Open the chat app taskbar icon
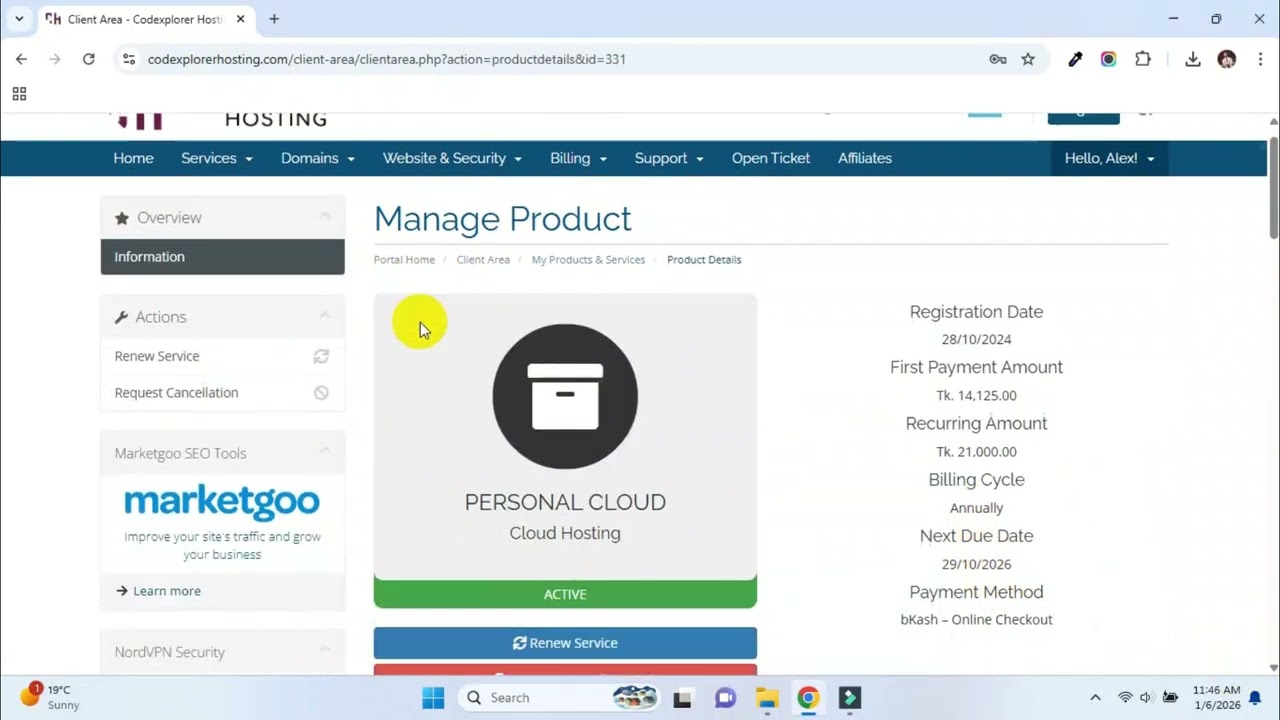The width and height of the screenshot is (1280, 720). (x=725, y=698)
